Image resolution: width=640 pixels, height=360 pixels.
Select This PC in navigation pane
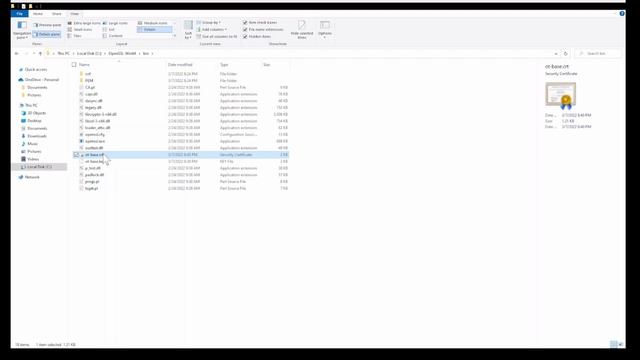(x=29, y=105)
